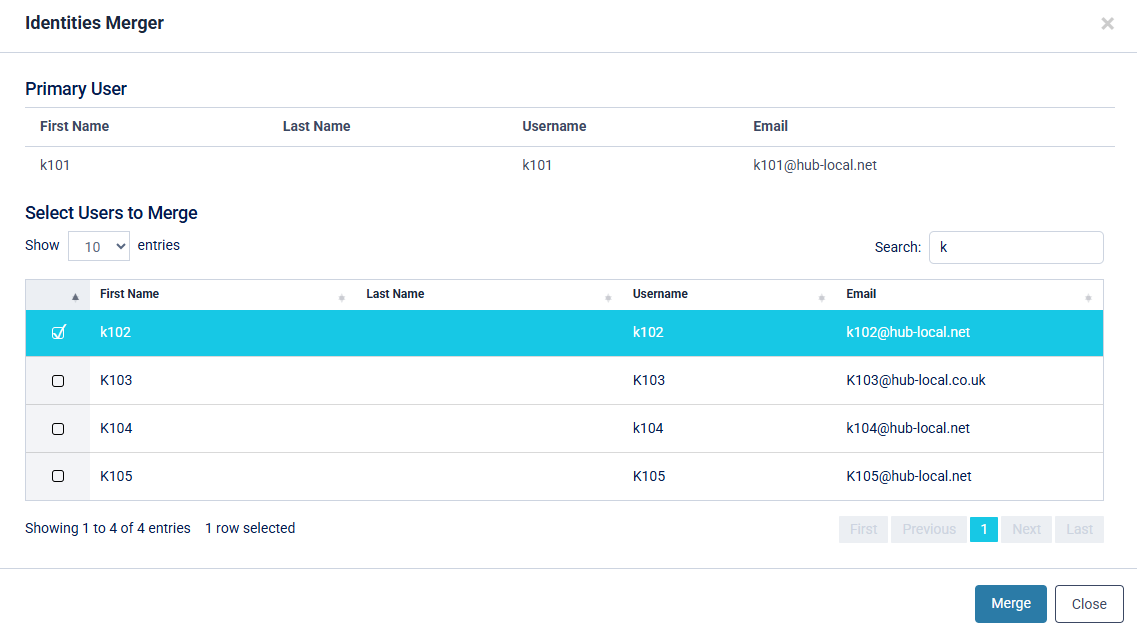Go to page 1 in pagination
1137x635 pixels.
click(x=983, y=529)
